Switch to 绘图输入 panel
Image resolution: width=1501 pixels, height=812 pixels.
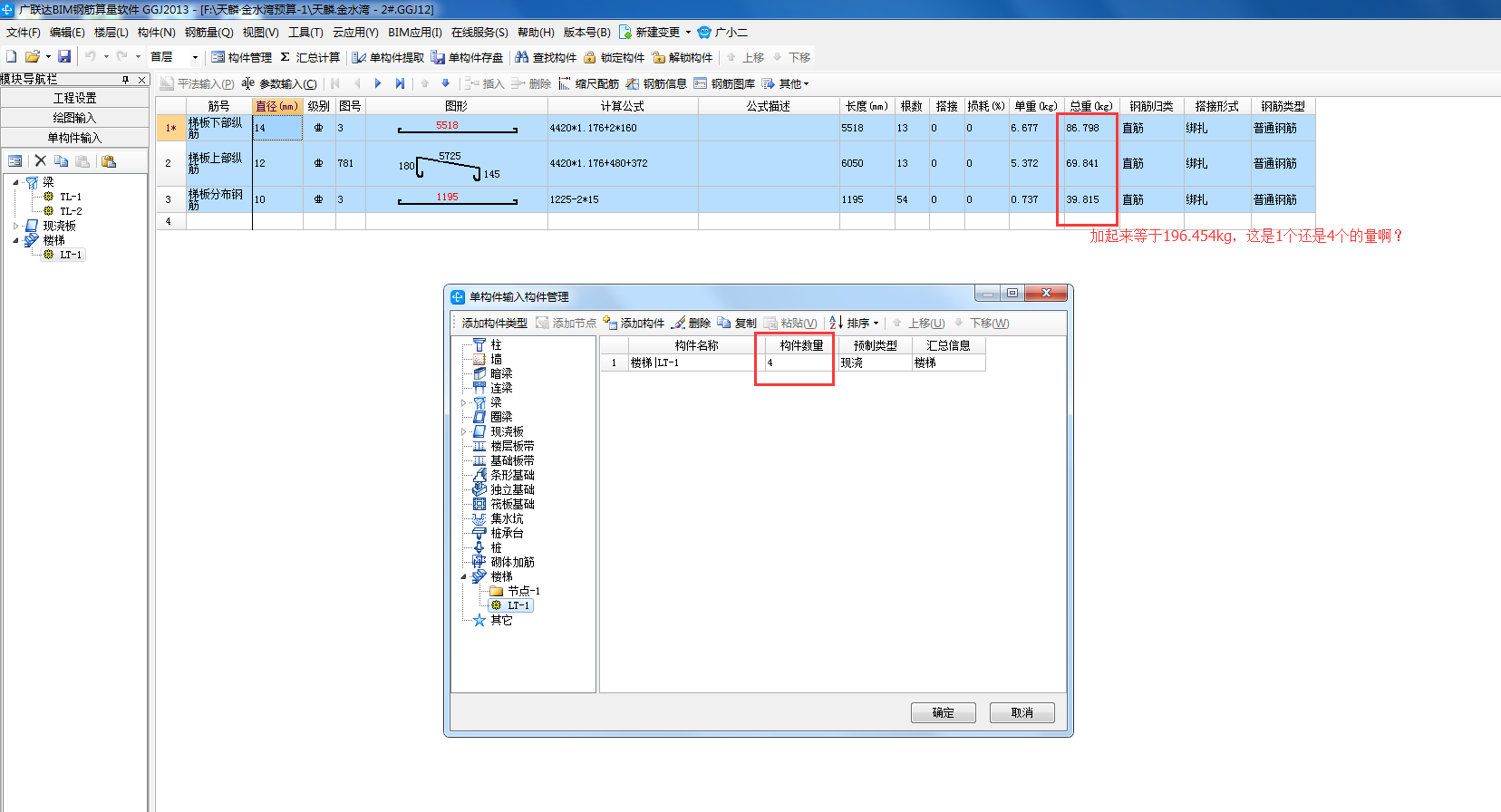pos(74,118)
